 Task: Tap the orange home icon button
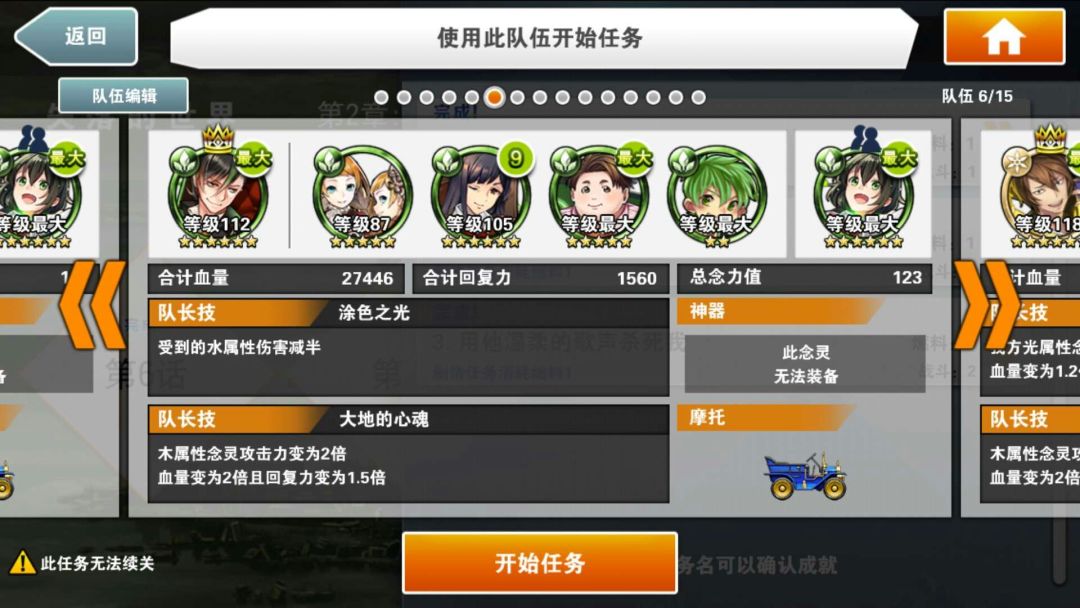point(1004,36)
